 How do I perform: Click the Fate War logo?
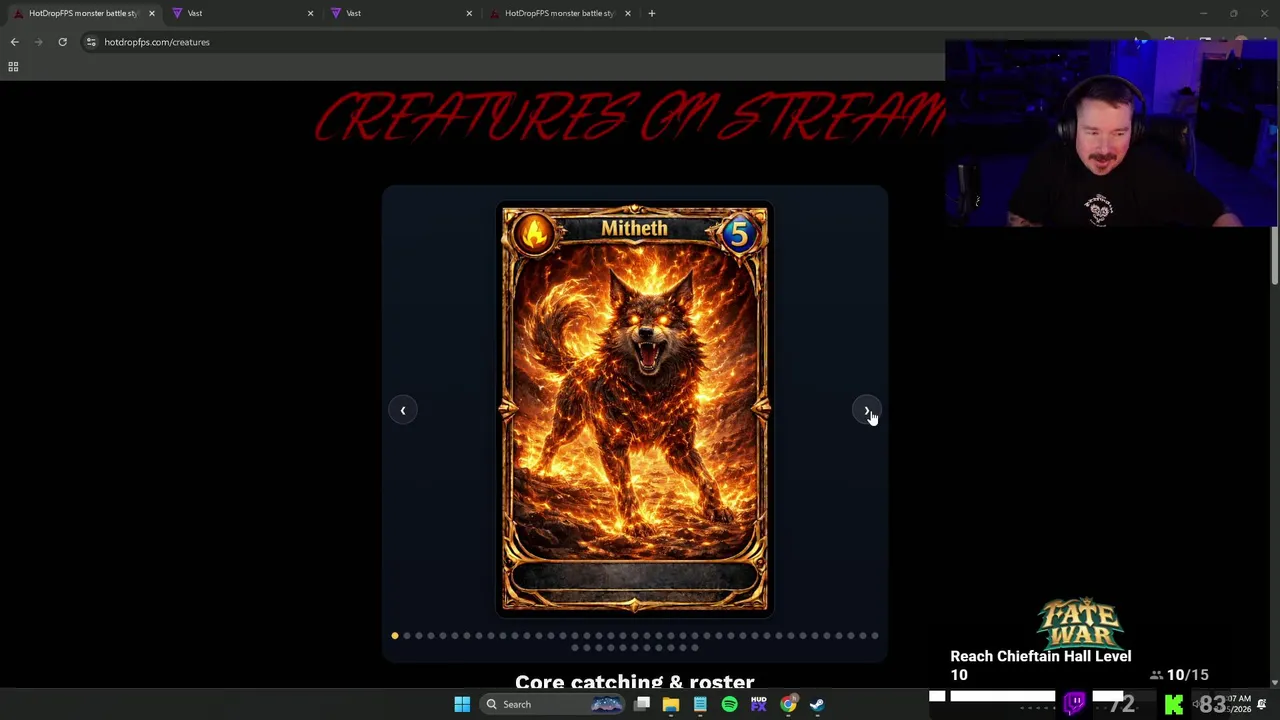click(x=1080, y=623)
